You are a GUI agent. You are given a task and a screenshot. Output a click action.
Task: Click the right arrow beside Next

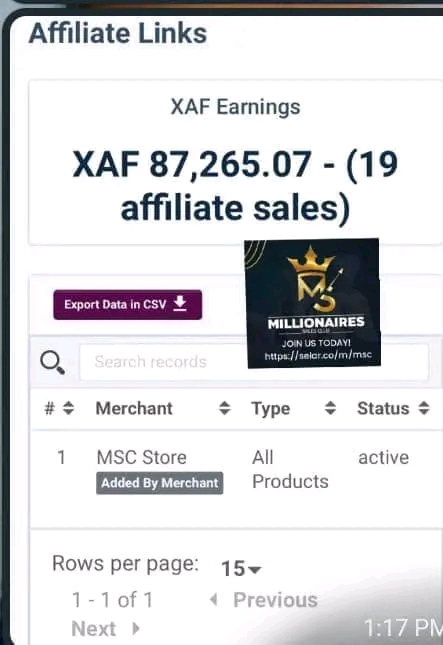[x=136, y=628]
